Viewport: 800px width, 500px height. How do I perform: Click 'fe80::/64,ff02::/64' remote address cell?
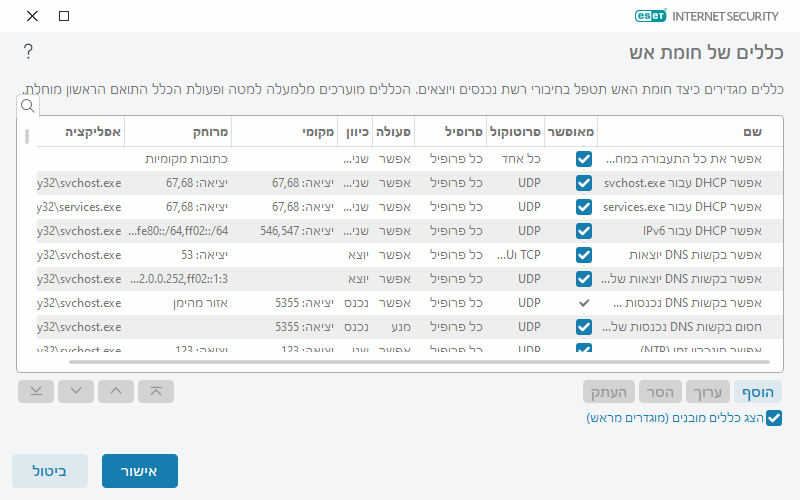(x=178, y=231)
